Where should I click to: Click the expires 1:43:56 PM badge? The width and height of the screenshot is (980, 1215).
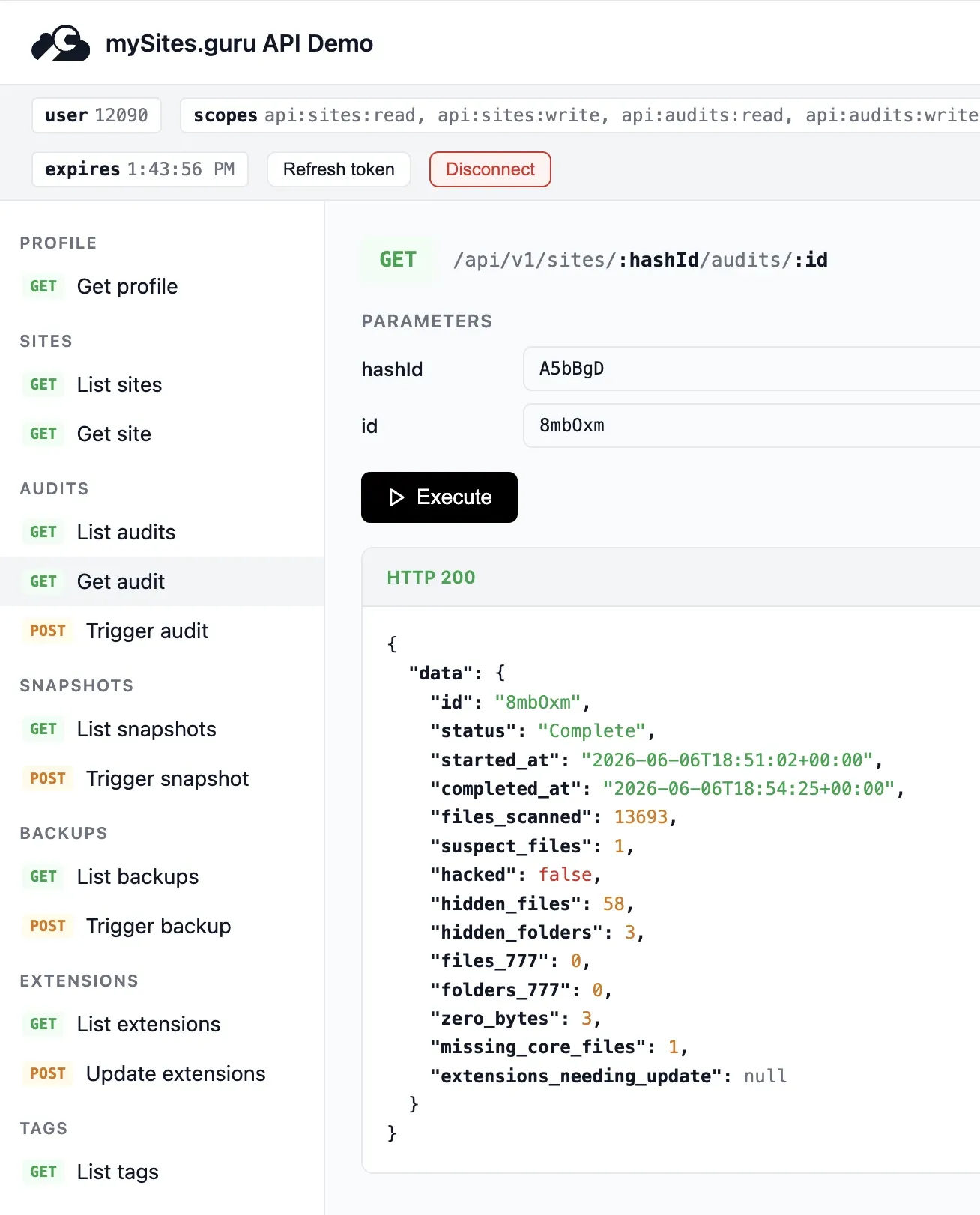pos(140,169)
